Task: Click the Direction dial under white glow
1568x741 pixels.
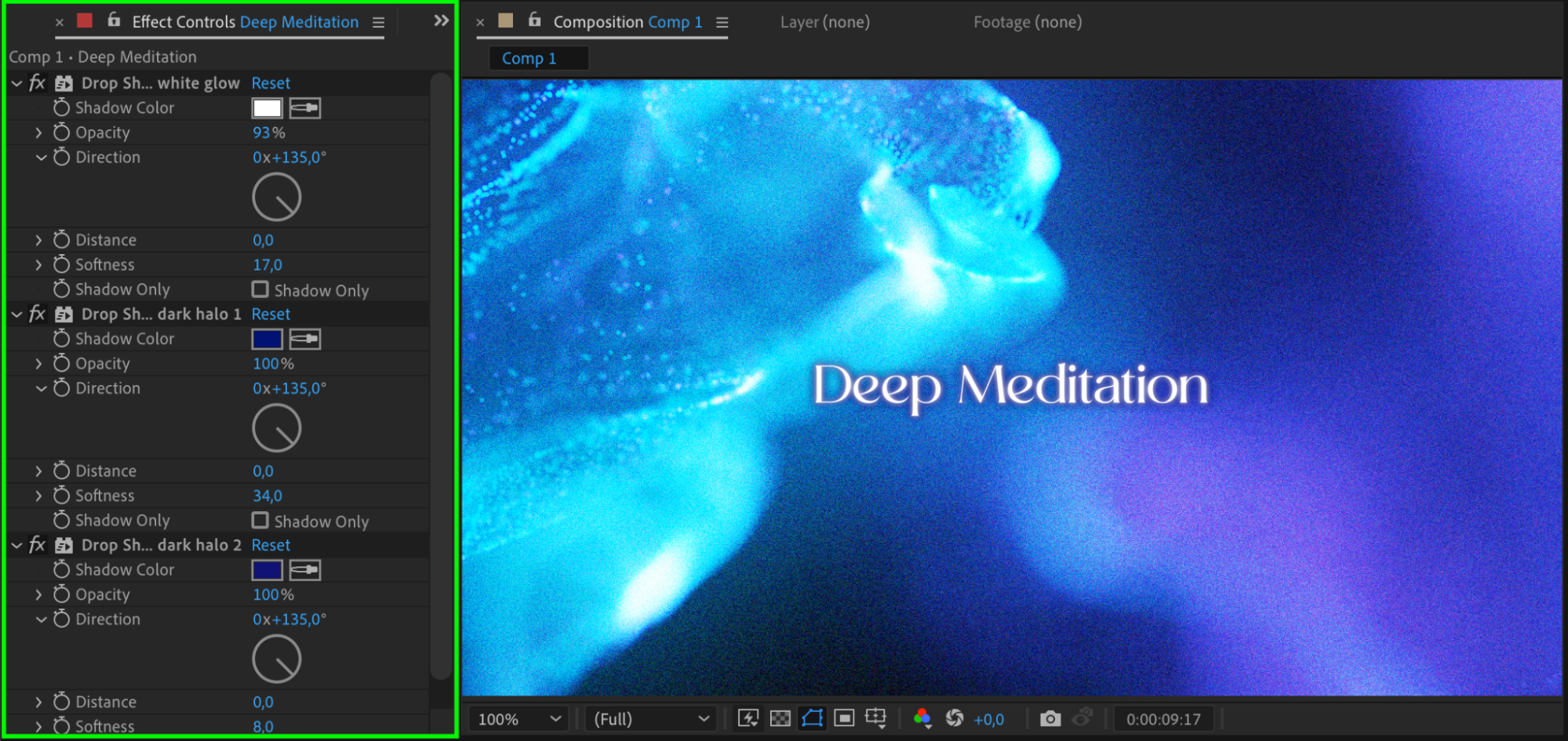Action: click(x=277, y=198)
